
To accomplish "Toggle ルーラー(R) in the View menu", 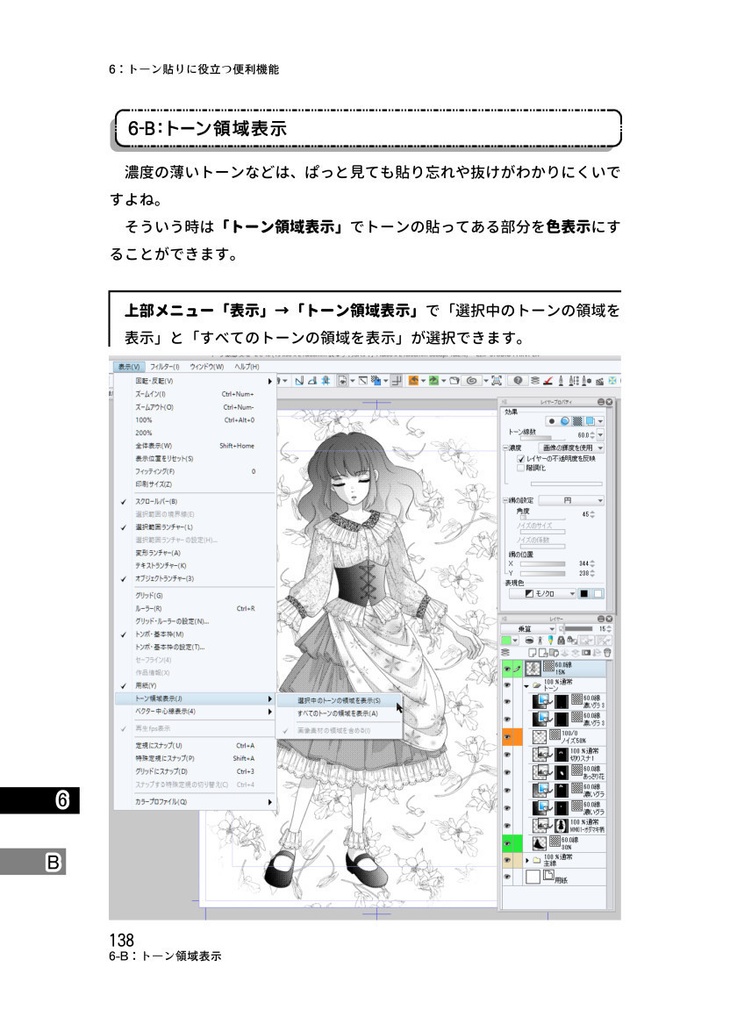I will [195, 609].
